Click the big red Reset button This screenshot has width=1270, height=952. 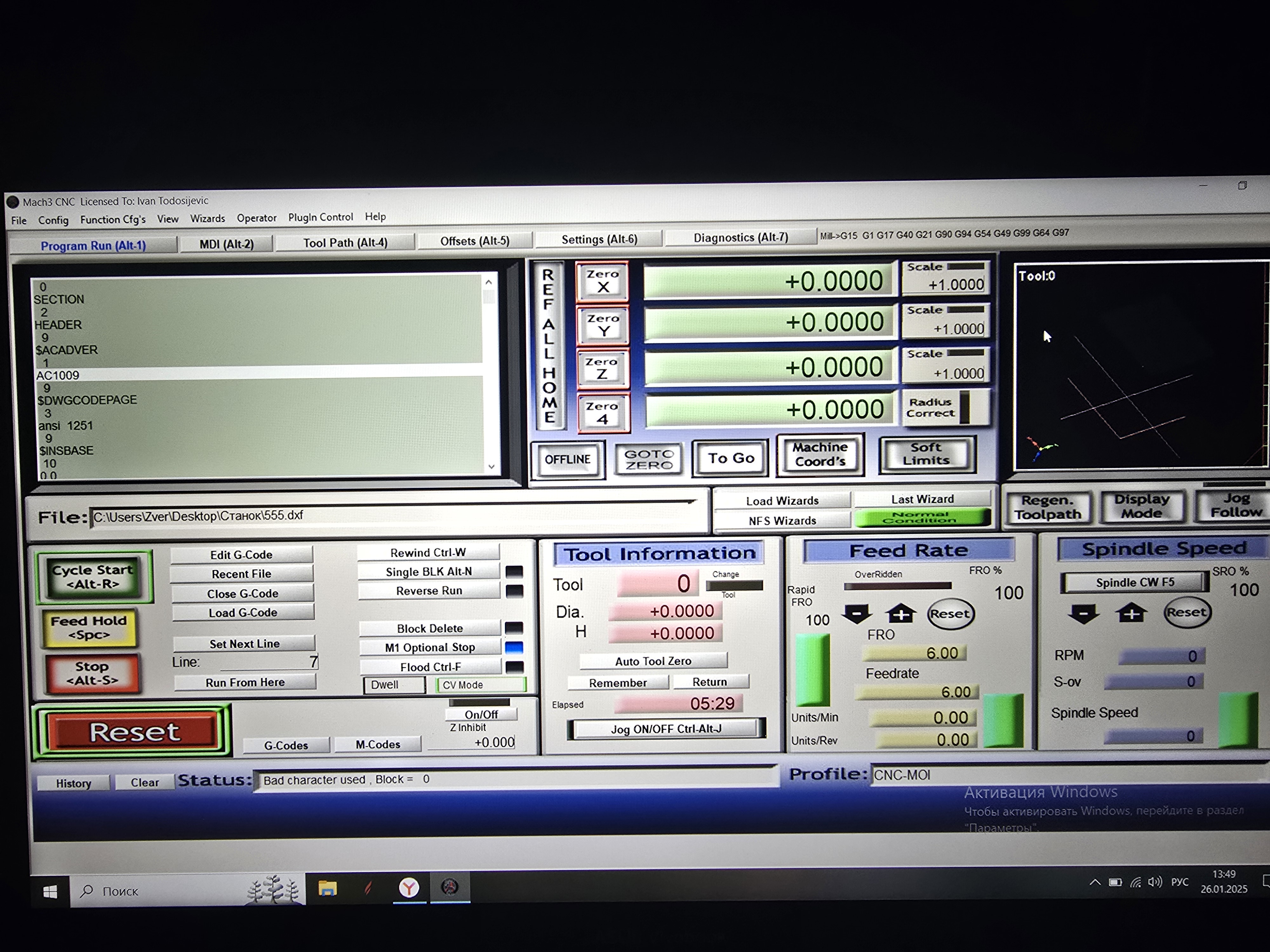pos(134,732)
